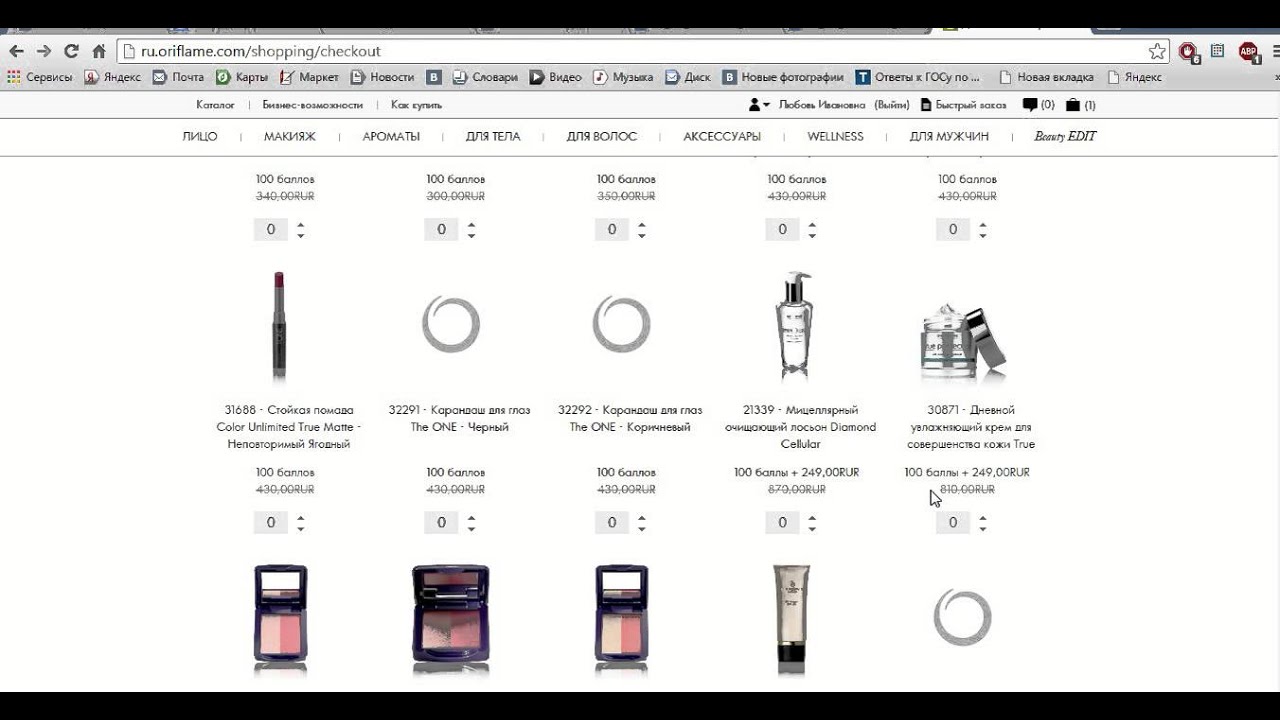Open the ЛИЦО category menu
This screenshot has height=720, width=1280.
(200, 137)
